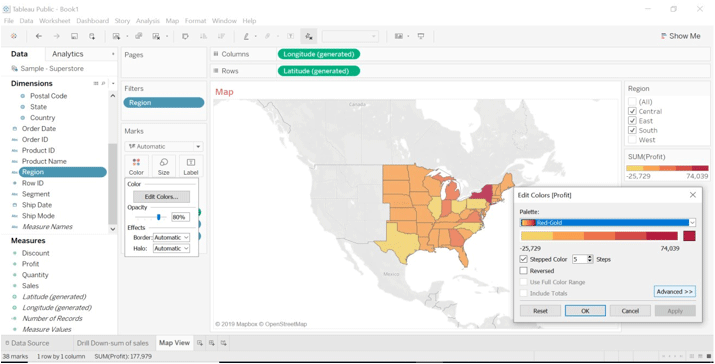This screenshot has height=364, width=715.
Task: Open the Color marks card button
Action: click(x=136, y=166)
